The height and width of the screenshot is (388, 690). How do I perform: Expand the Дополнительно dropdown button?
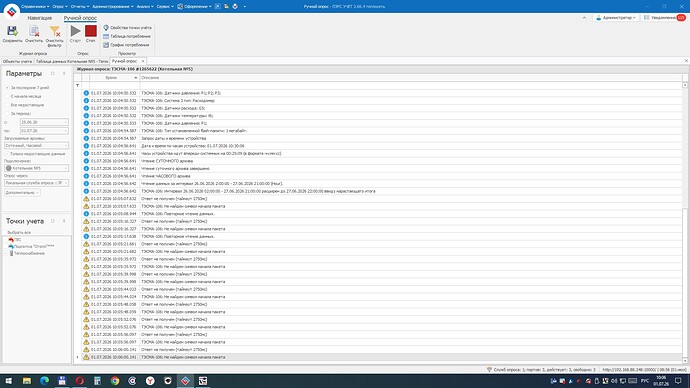coord(22,193)
